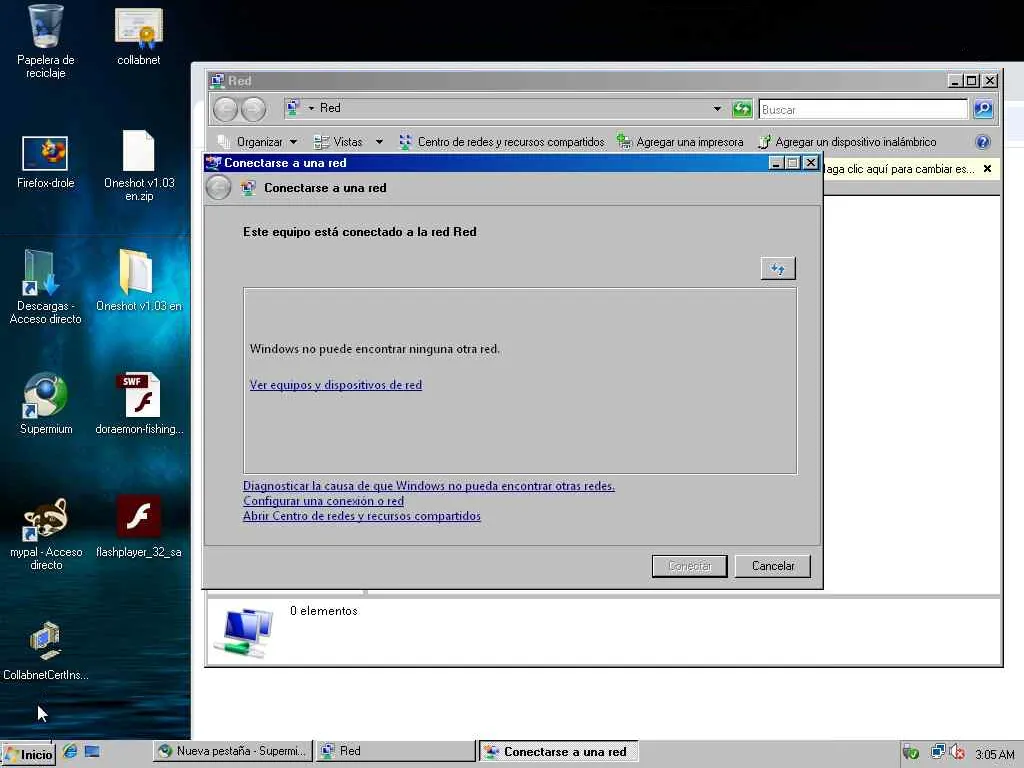The width and height of the screenshot is (1024, 768).
Task: Open link Configurar una conexión o red
Action: [x=323, y=501]
